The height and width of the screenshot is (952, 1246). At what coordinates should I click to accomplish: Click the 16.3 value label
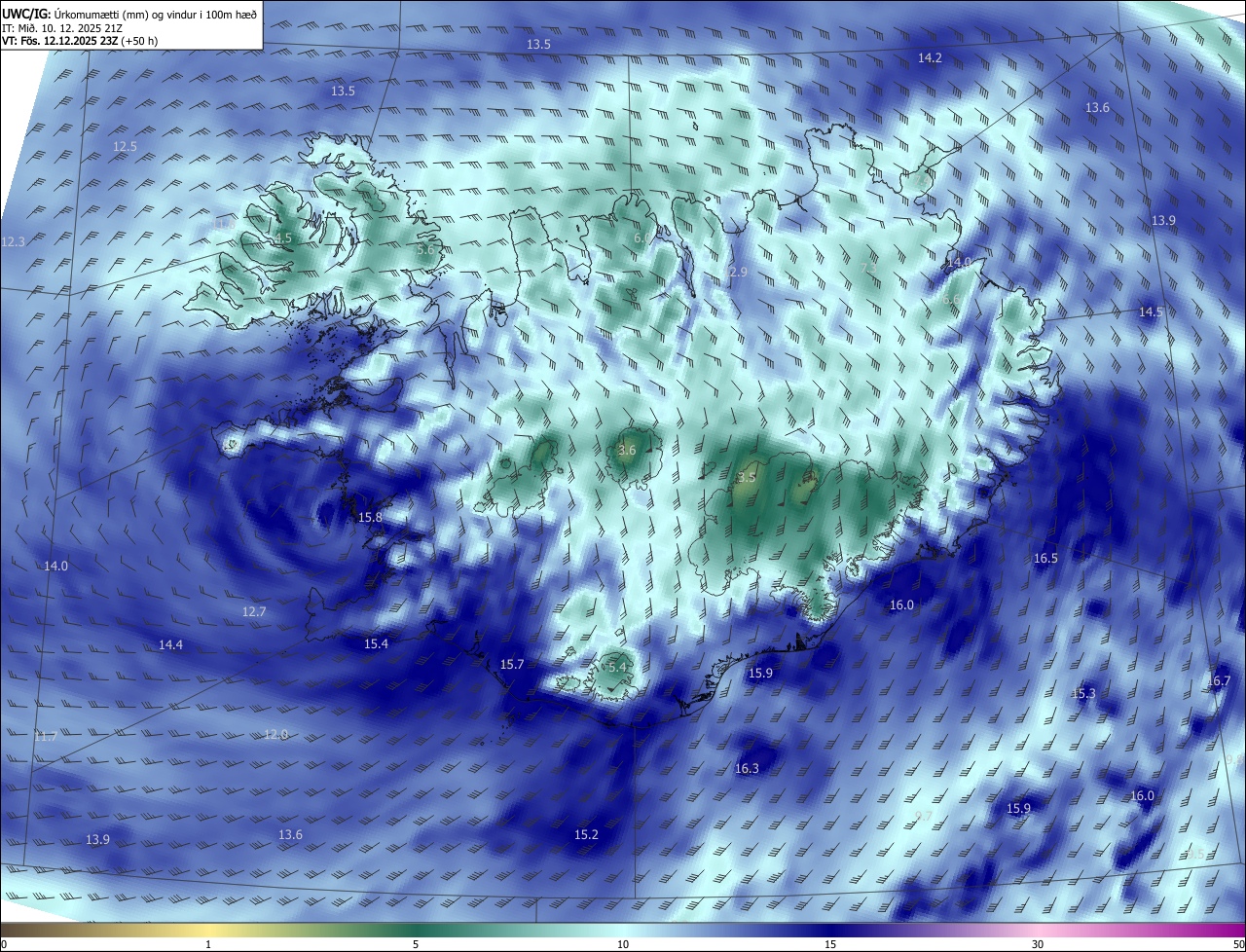tap(747, 769)
